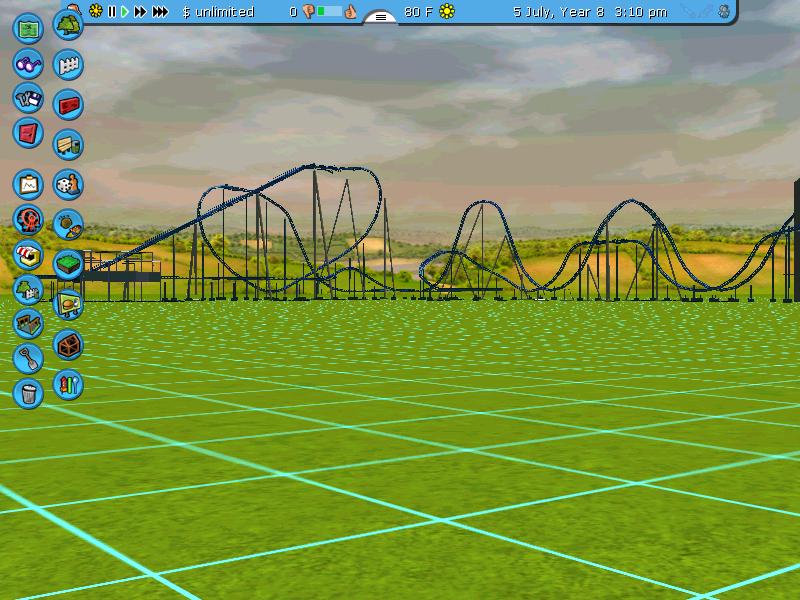Pause the game

click(112, 11)
